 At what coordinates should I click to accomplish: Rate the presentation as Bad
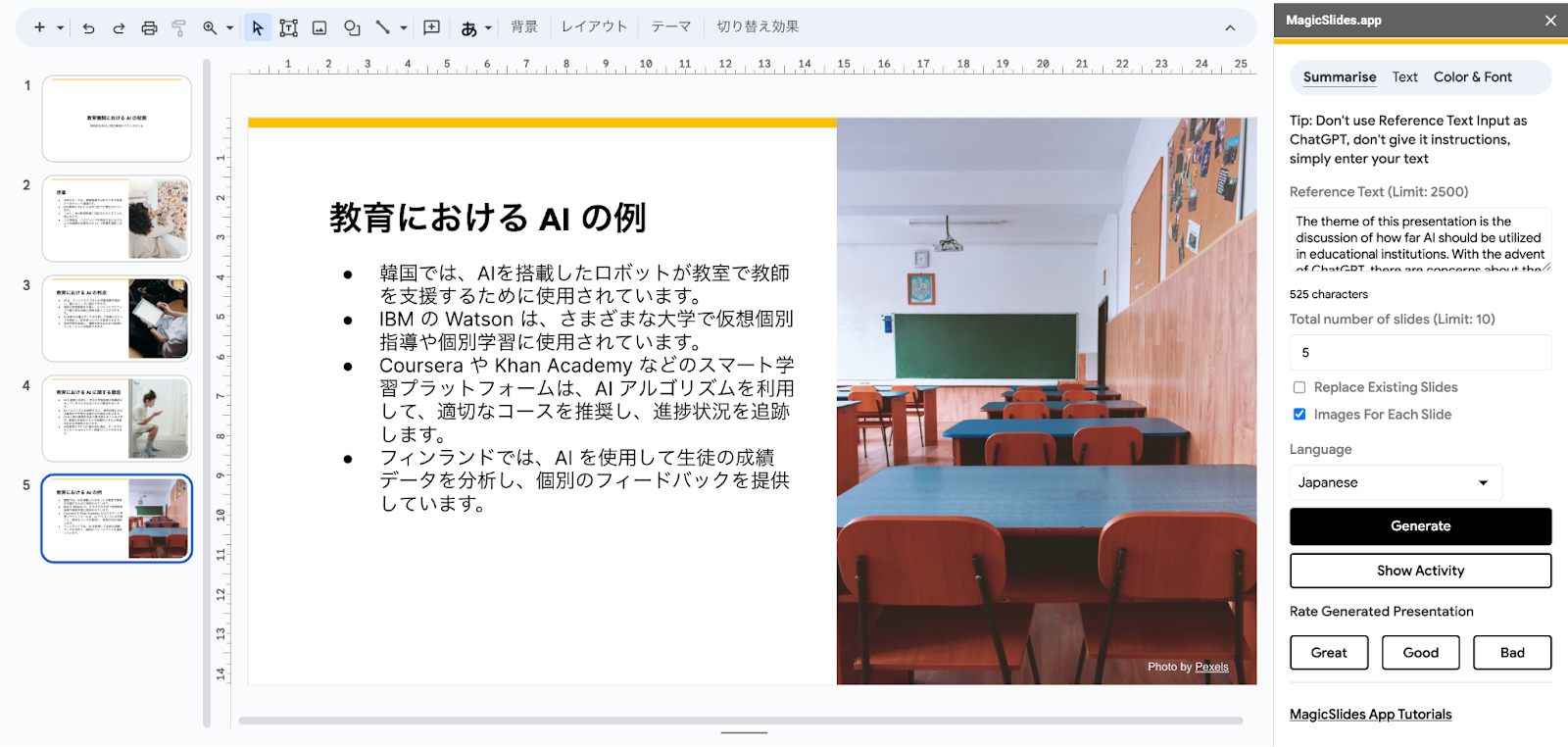coord(1512,653)
